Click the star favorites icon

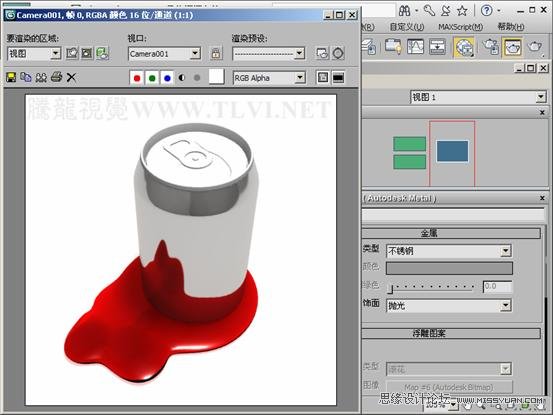pyautogui.click(x=462, y=11)
